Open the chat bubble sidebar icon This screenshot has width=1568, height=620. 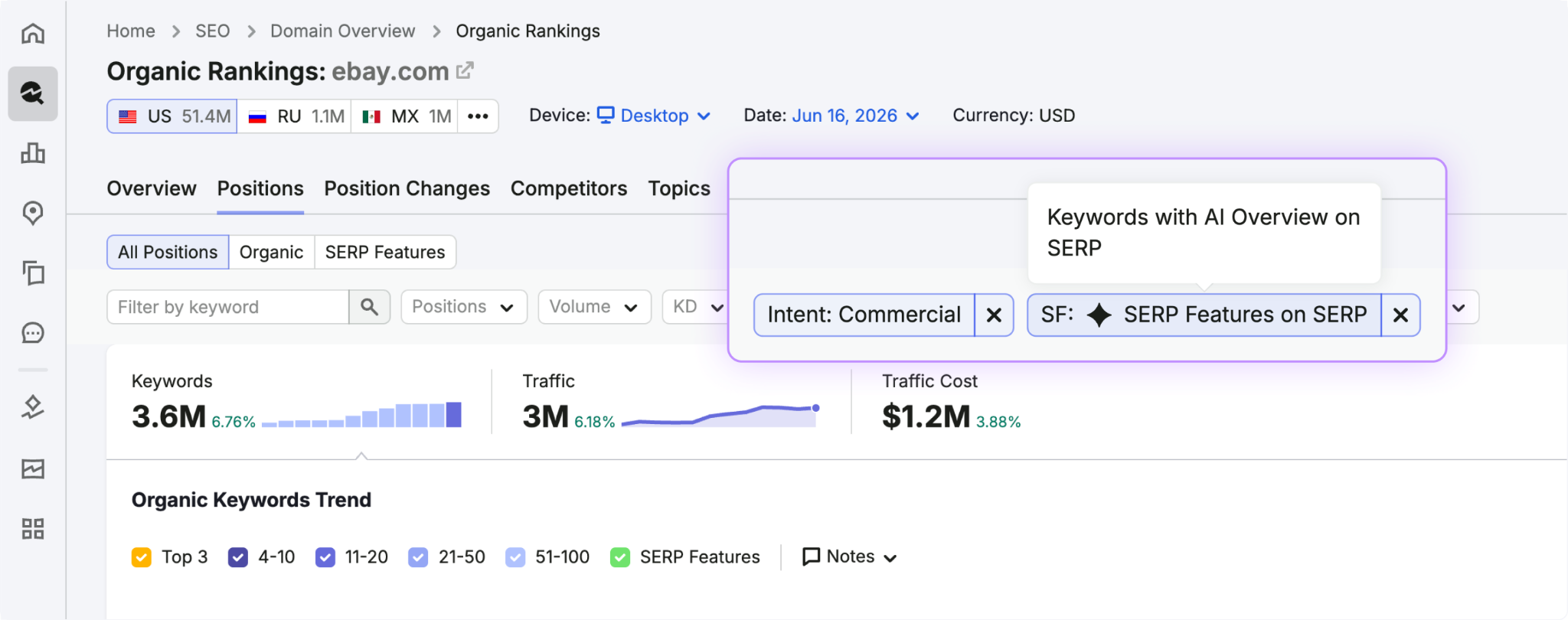point(33,333)
